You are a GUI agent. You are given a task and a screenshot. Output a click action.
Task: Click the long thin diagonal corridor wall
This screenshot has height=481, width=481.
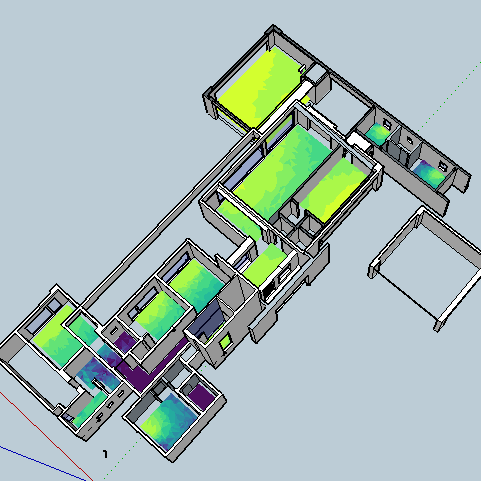[x=168, y=218]
